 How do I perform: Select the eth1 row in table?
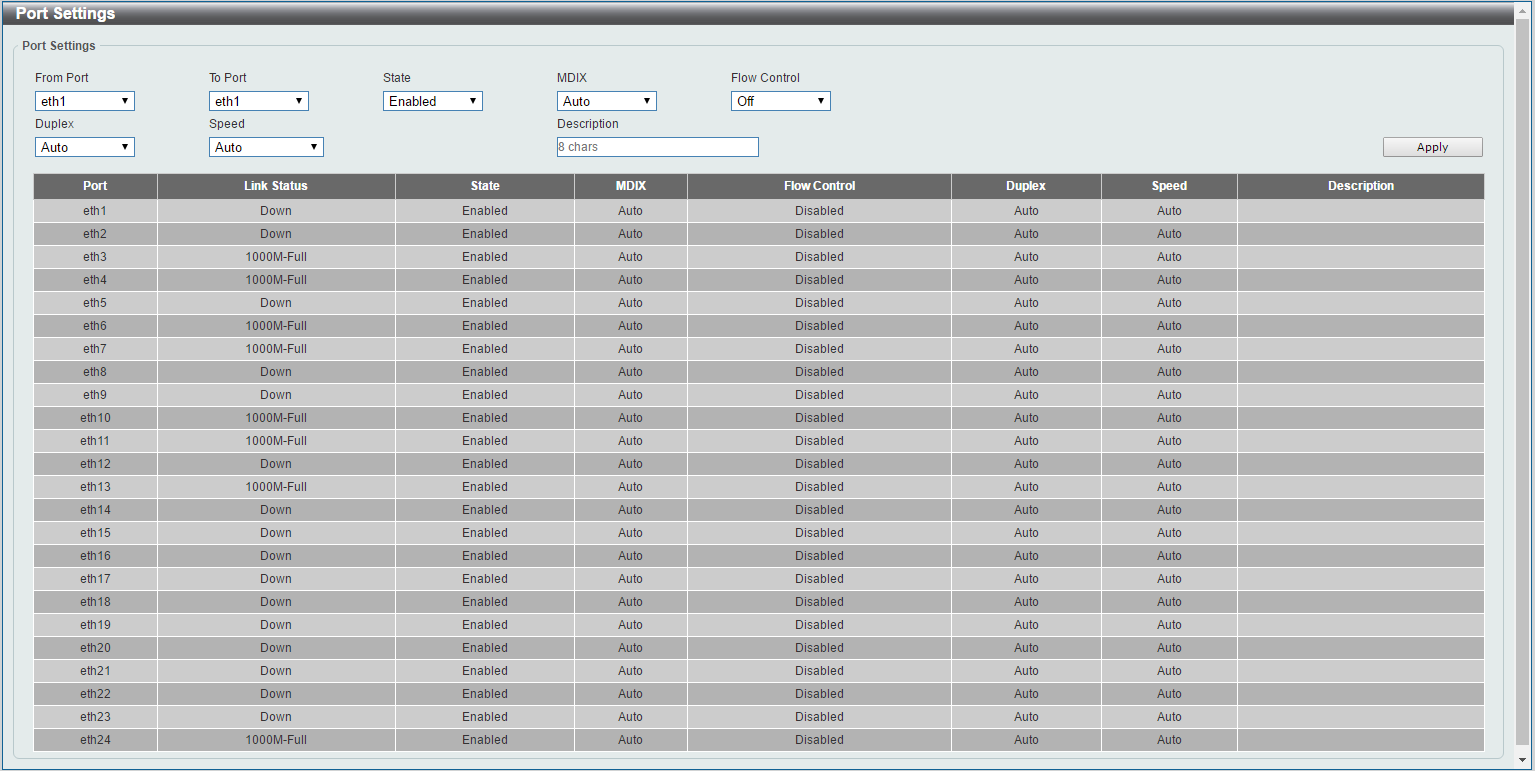[95, 211]
